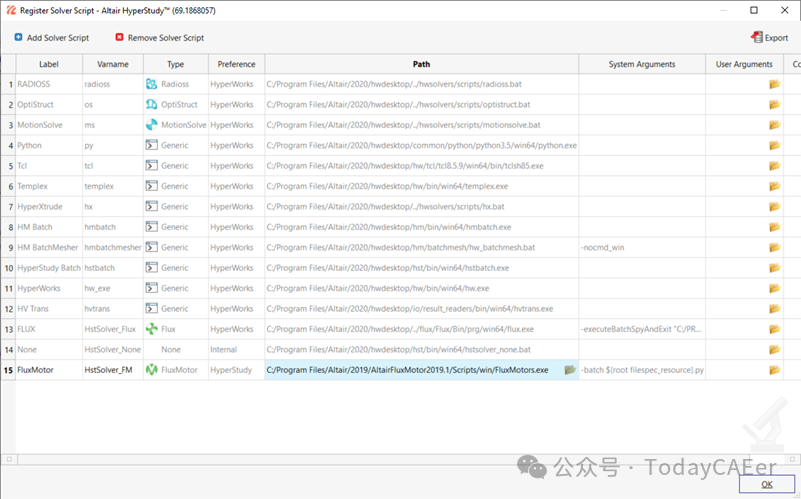801x499 pixels.
Task: Click the HyperStudy preference cell for FluxMotor
Action: [237, 370]
